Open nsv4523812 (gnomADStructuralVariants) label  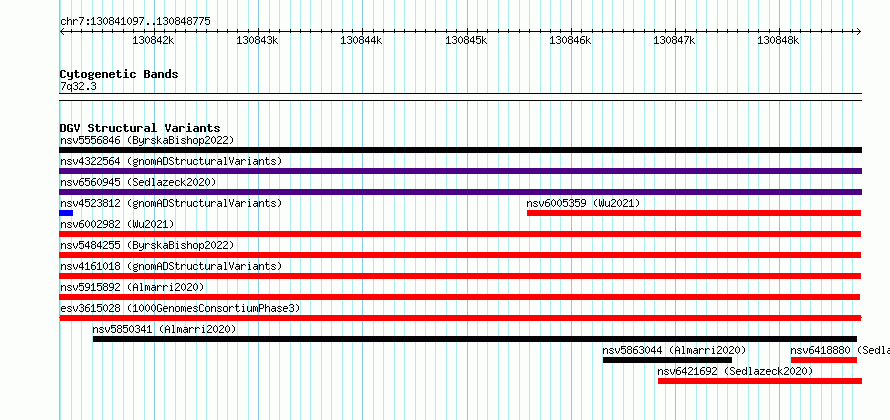[171, 203]
